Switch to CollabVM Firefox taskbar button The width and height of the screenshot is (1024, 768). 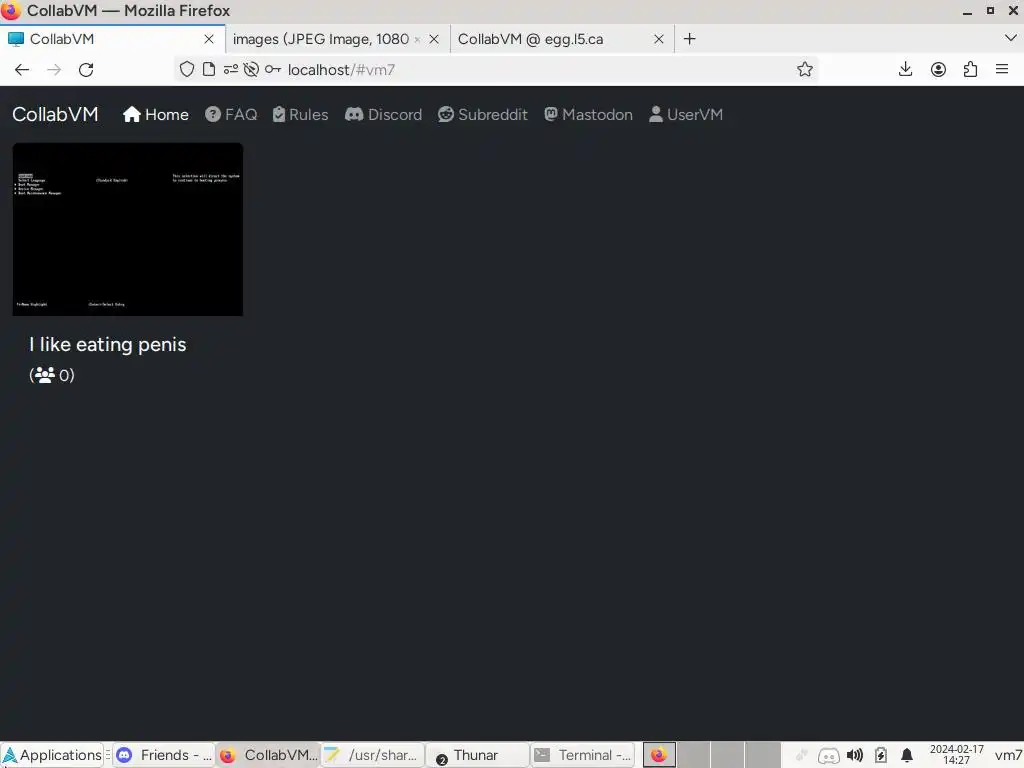tap(268, 755)
